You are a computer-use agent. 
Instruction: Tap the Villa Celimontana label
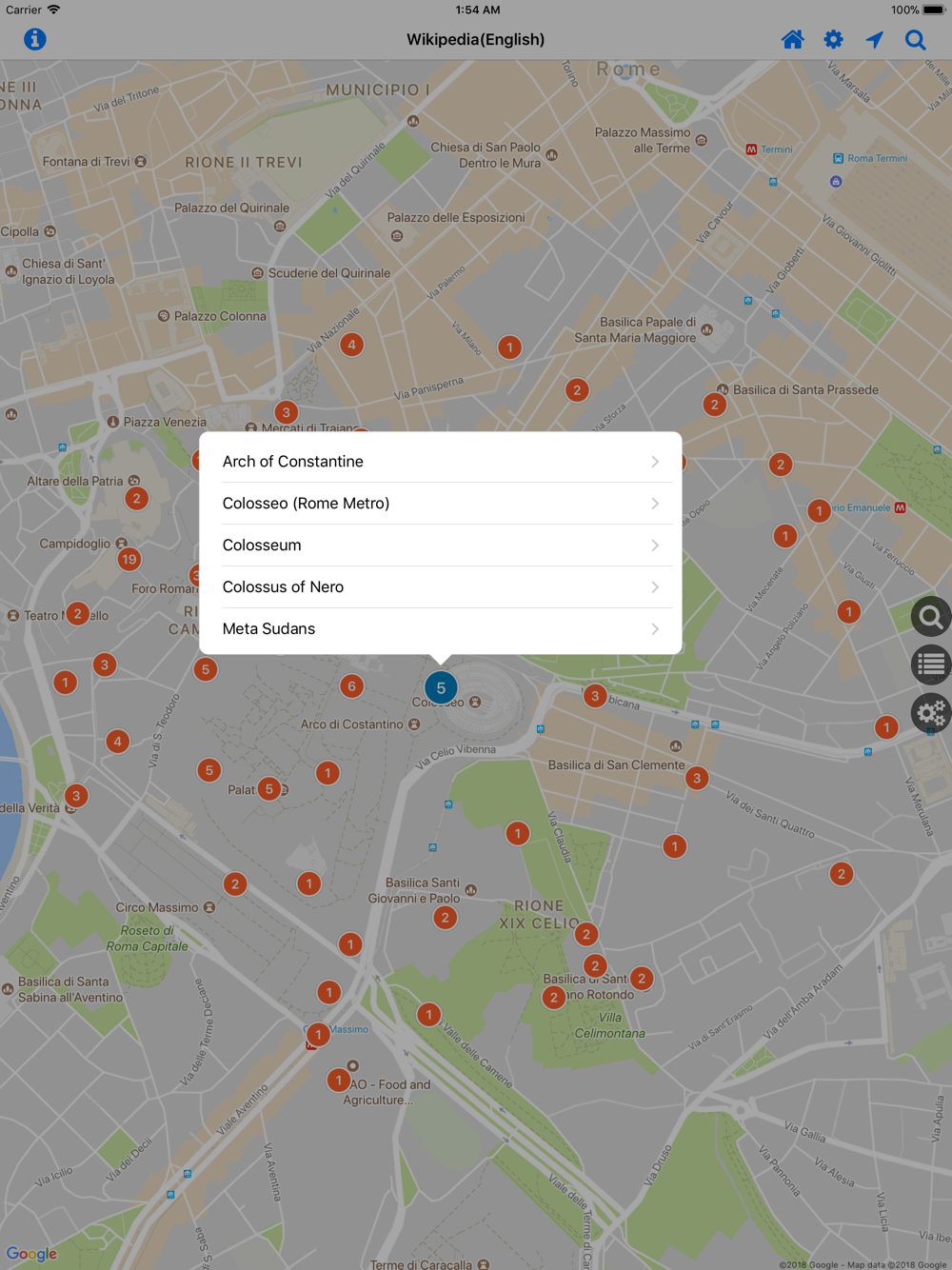point(610,1025)
